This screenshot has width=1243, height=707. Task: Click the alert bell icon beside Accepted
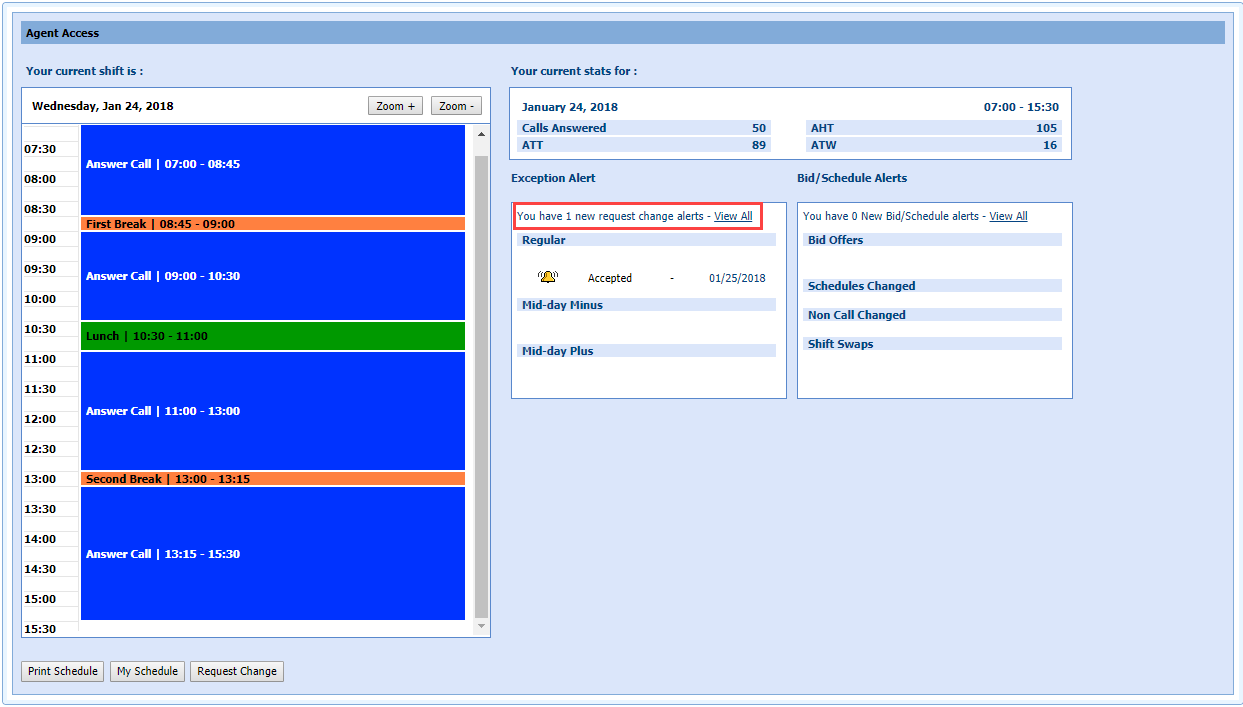coord(547,277)
